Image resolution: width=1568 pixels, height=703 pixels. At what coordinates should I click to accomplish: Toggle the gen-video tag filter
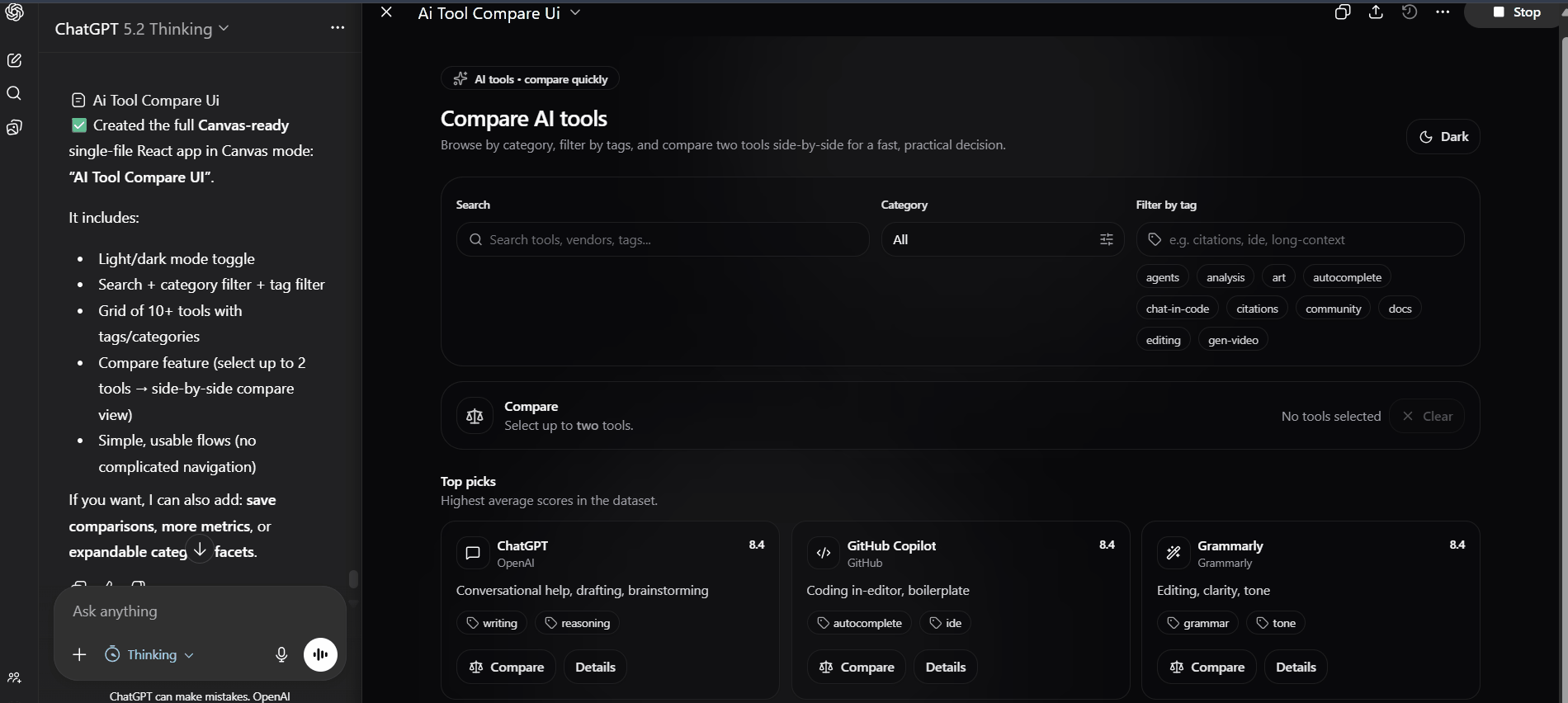(x=1233, y=340)
